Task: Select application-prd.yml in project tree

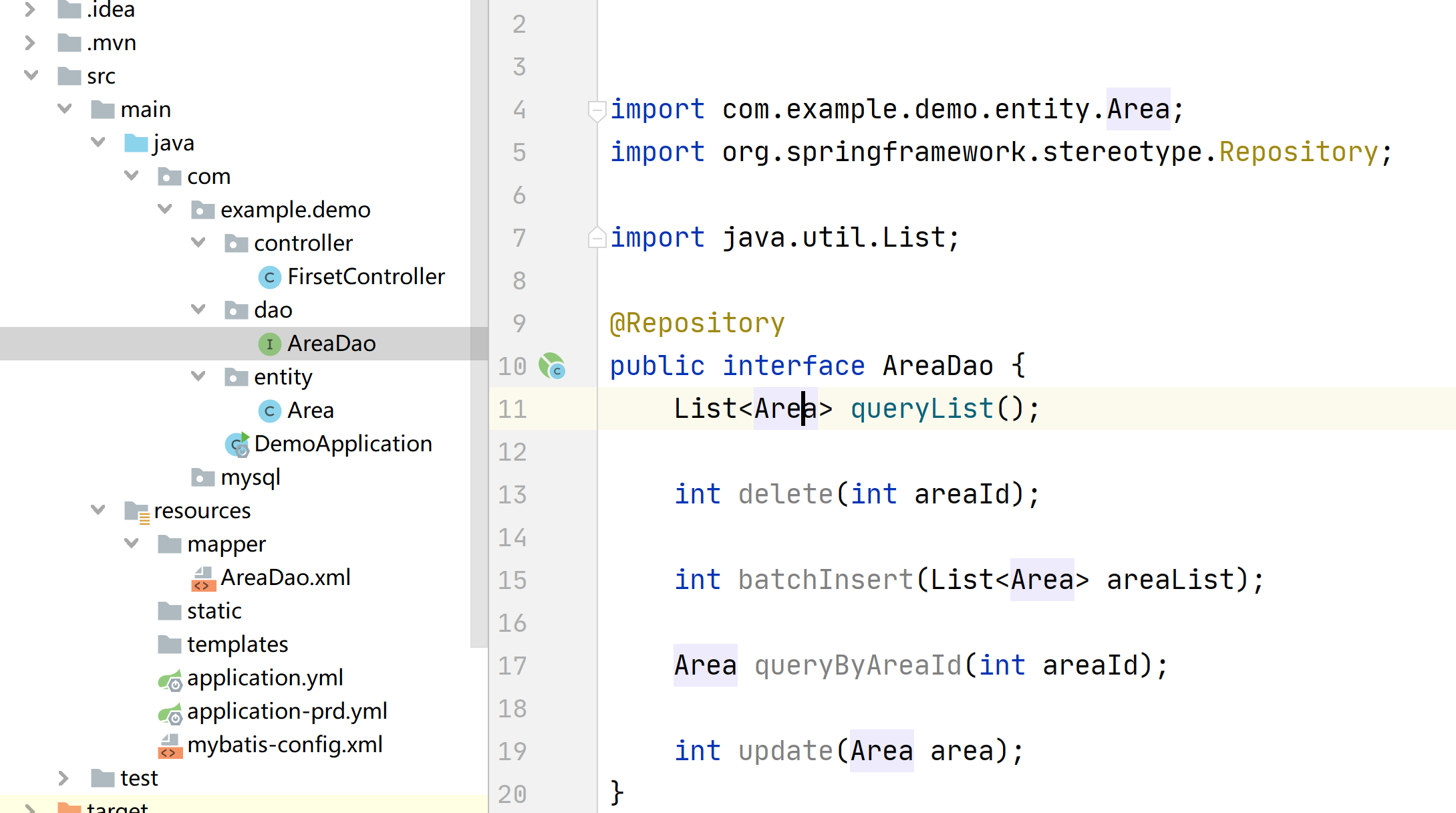Action: 287,711
